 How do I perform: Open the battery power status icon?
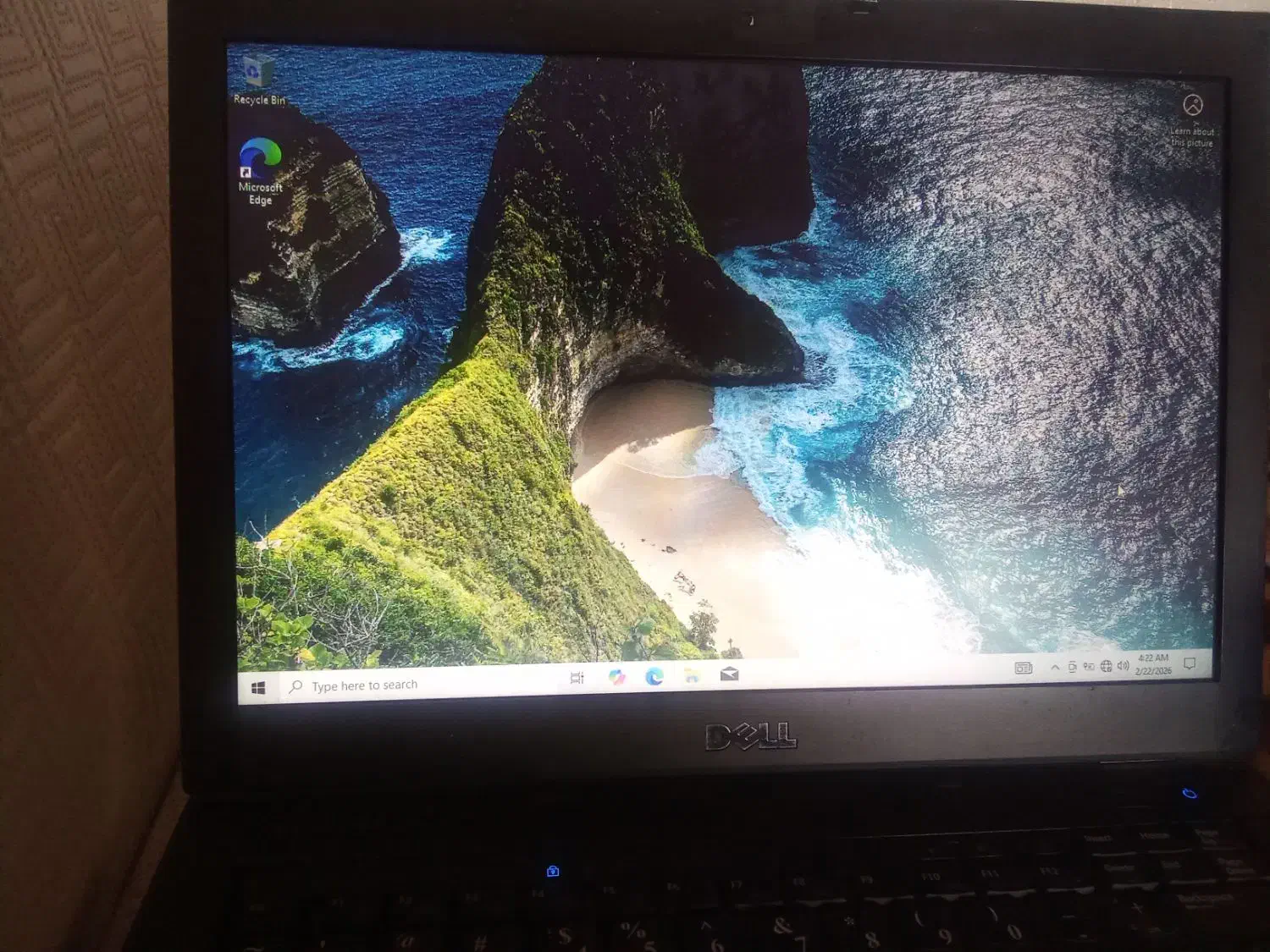[1089, 667]
